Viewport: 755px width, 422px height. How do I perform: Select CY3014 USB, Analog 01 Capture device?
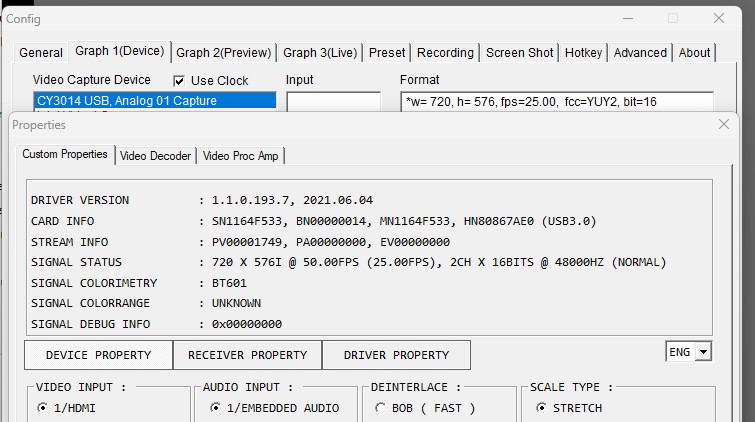pos(155,101)
